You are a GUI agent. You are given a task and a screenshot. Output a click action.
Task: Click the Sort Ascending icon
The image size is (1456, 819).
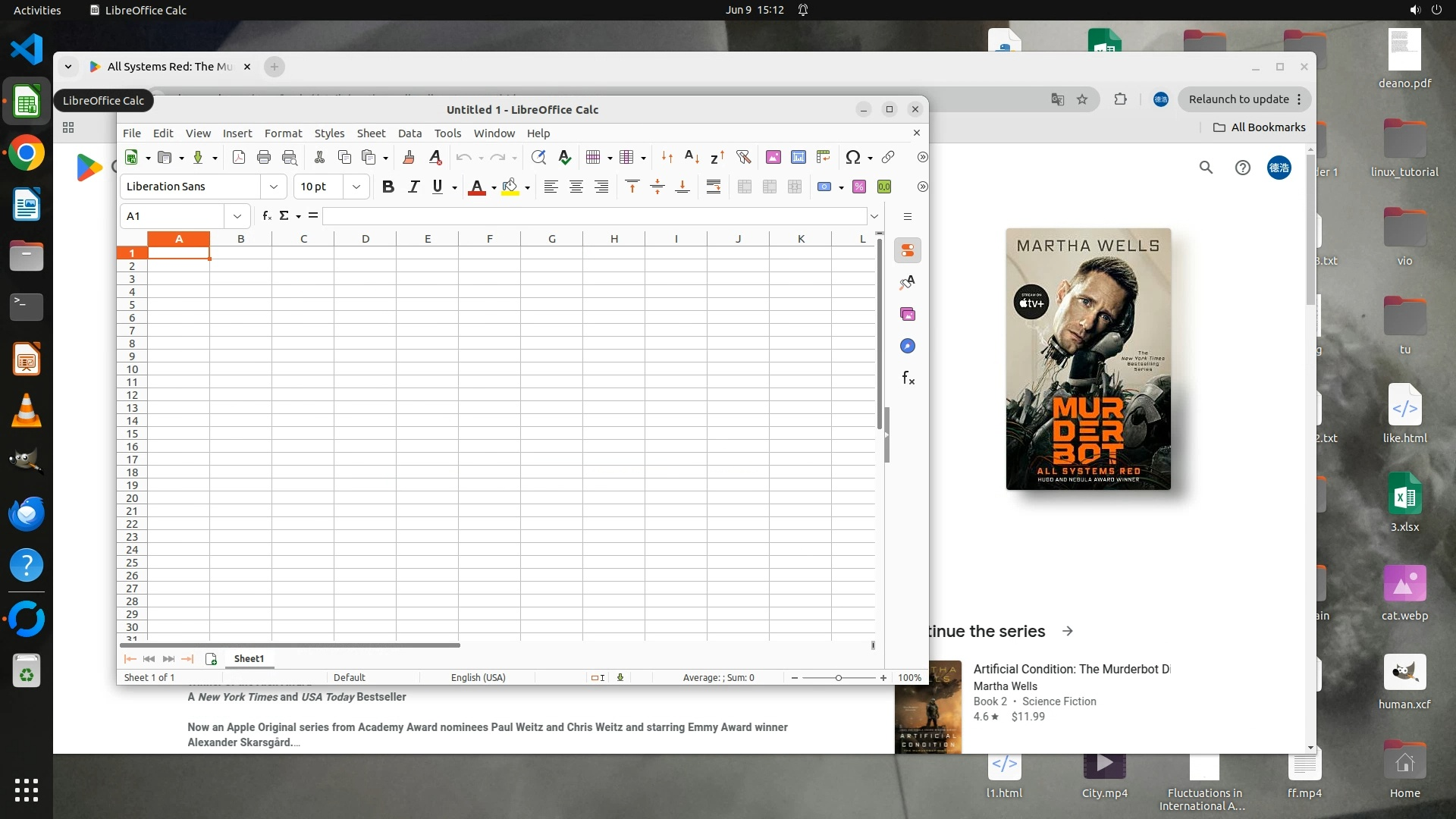[692, 157]
